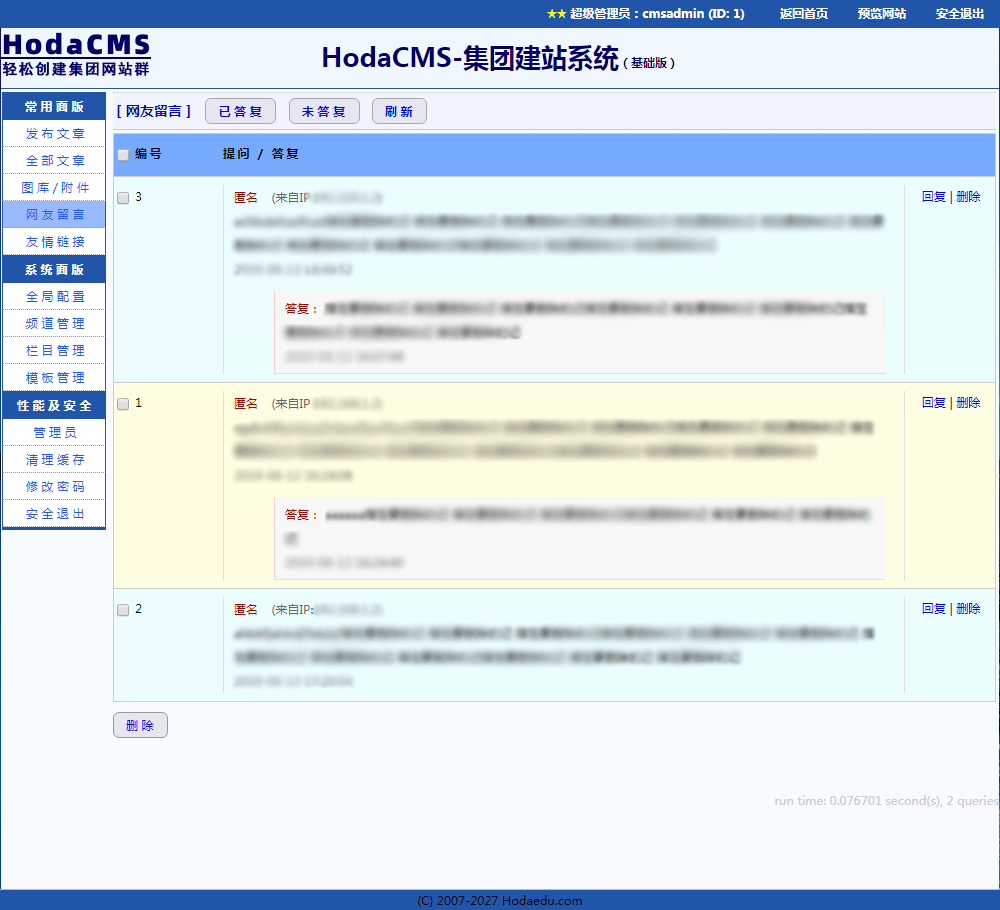The height and width of the screenshot is (910, 1000).
Task: Click 回复 for message 1
Action: coord(934,402)
